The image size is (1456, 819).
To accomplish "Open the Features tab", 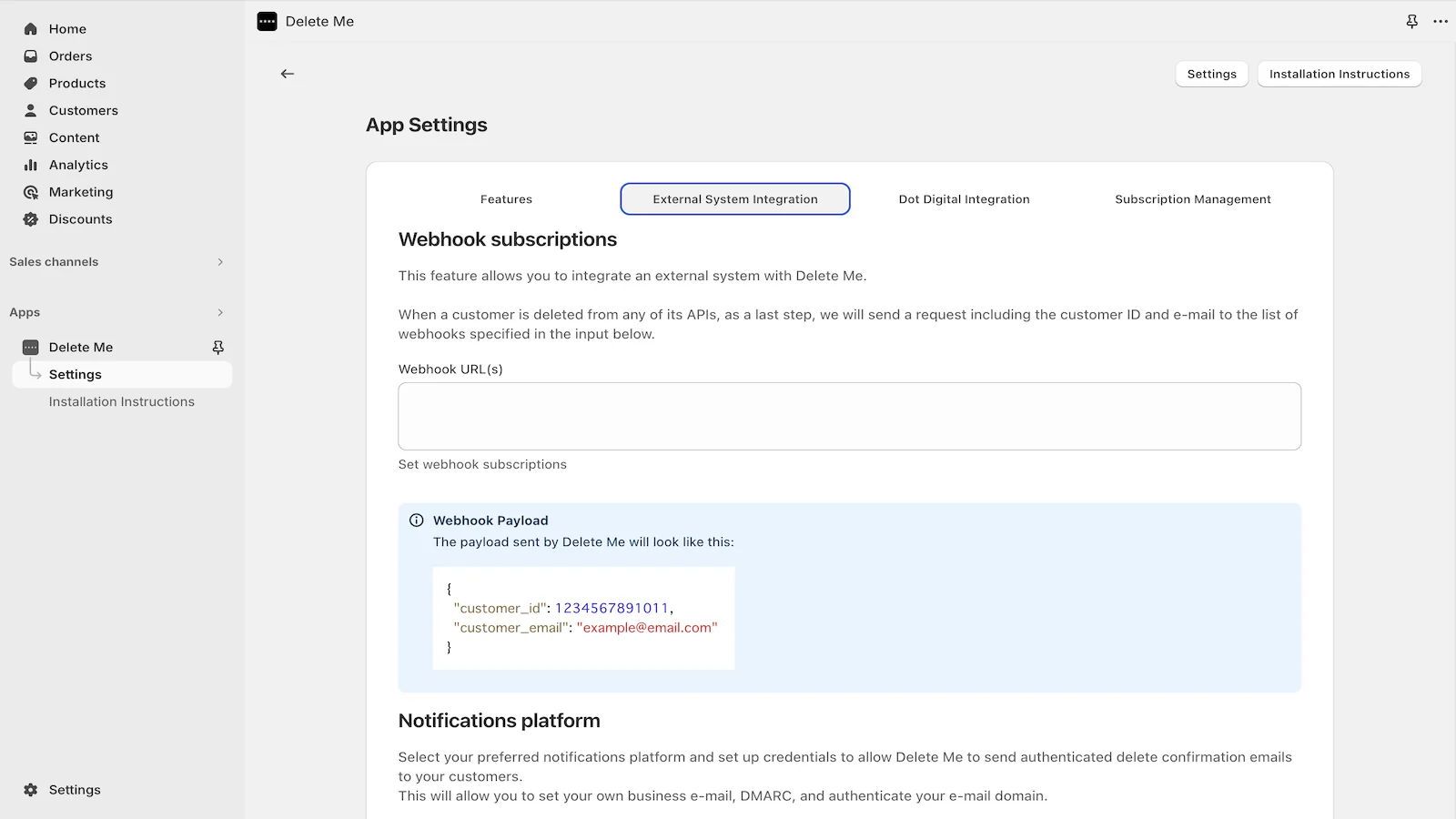I will [506, 199].
